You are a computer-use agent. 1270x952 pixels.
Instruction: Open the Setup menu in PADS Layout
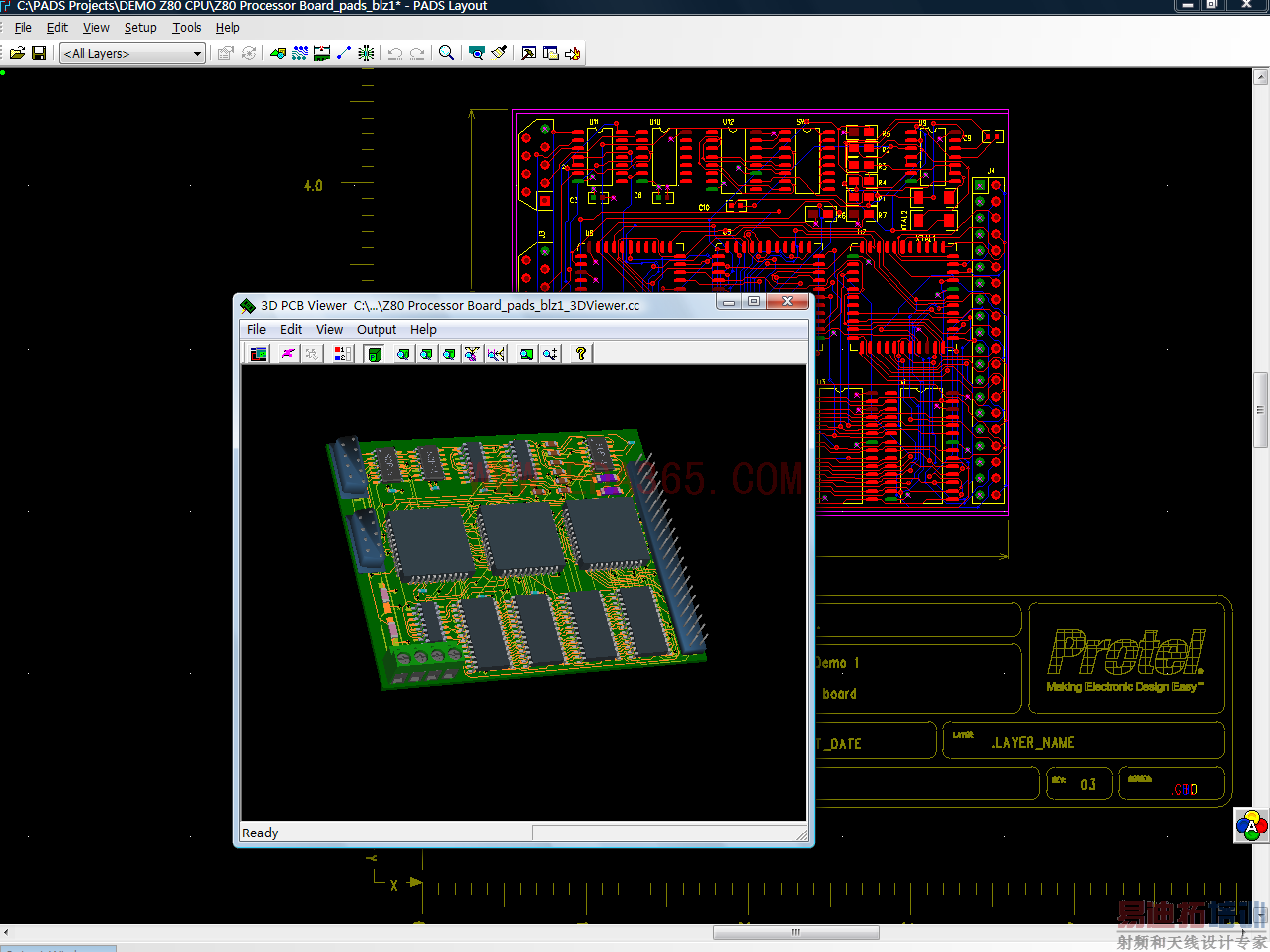point(140,28)
